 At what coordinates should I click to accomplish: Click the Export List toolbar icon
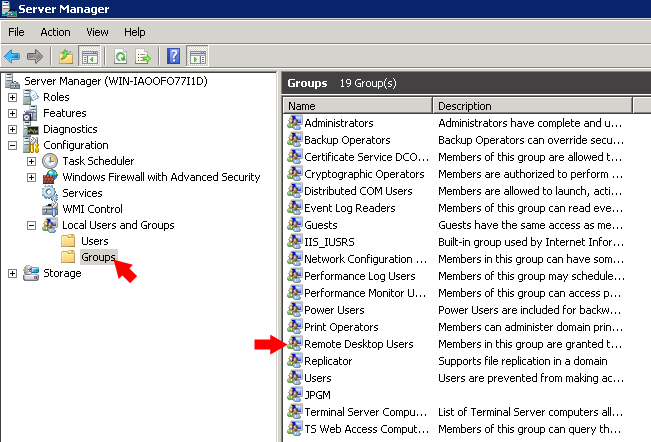tap(143, 56)
